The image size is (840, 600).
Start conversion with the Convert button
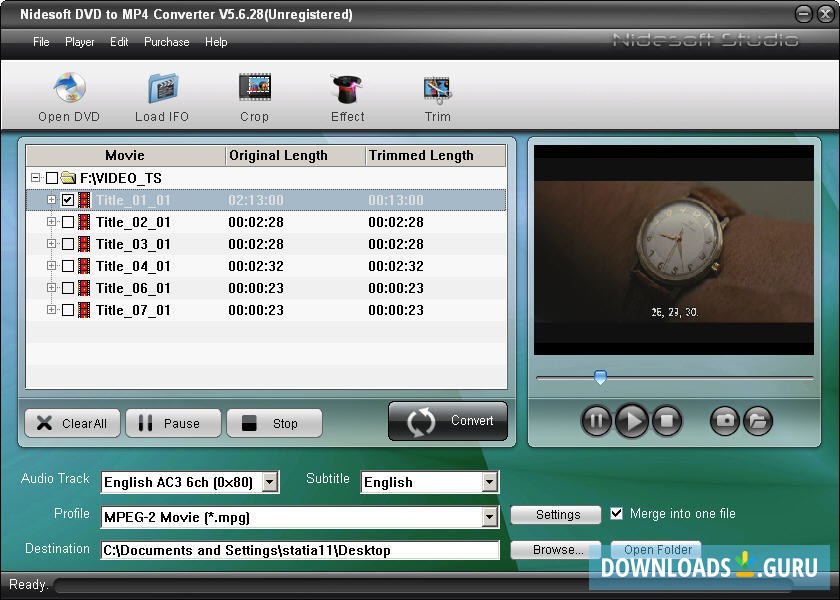click(447, 421)
